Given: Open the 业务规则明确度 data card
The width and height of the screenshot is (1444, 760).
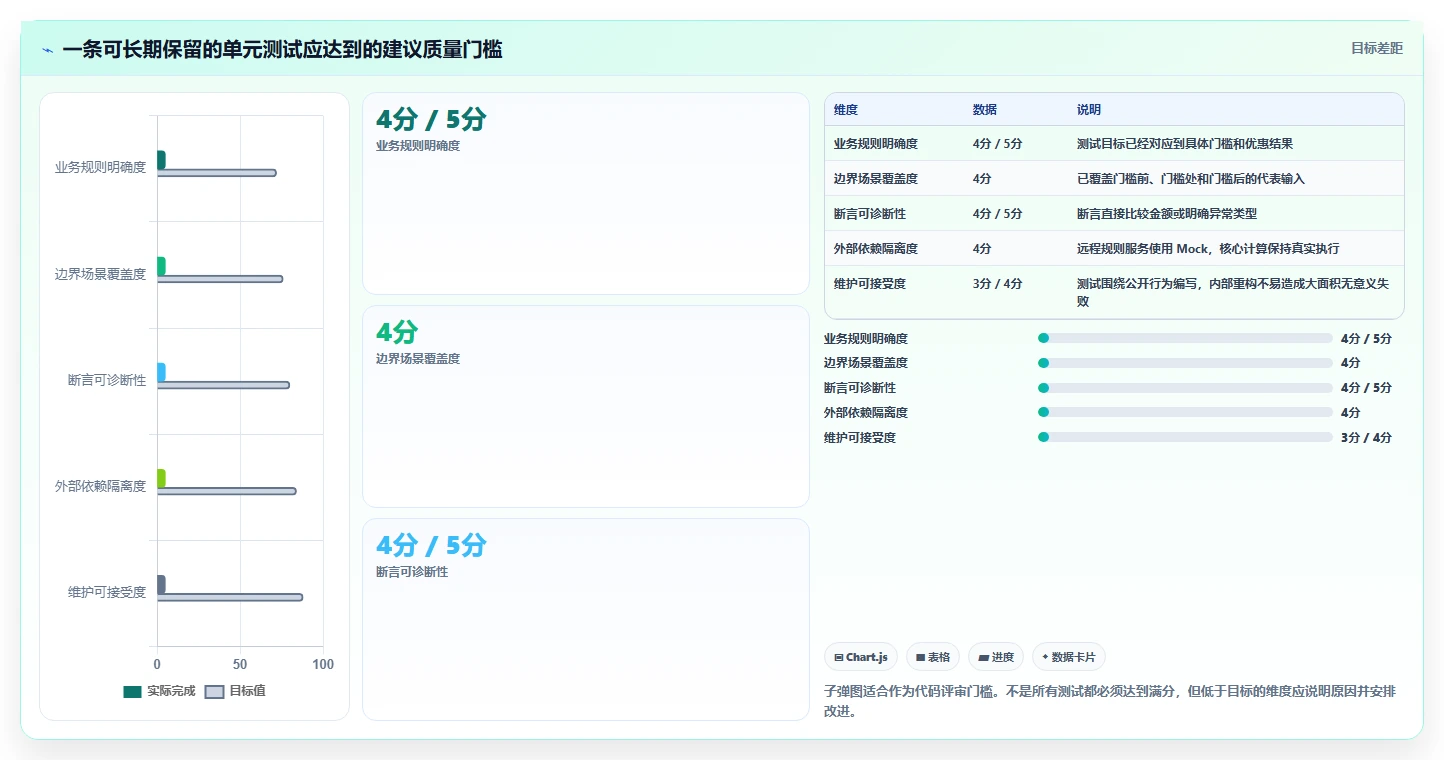Looking at the screenshot, I should click(585, 194).
